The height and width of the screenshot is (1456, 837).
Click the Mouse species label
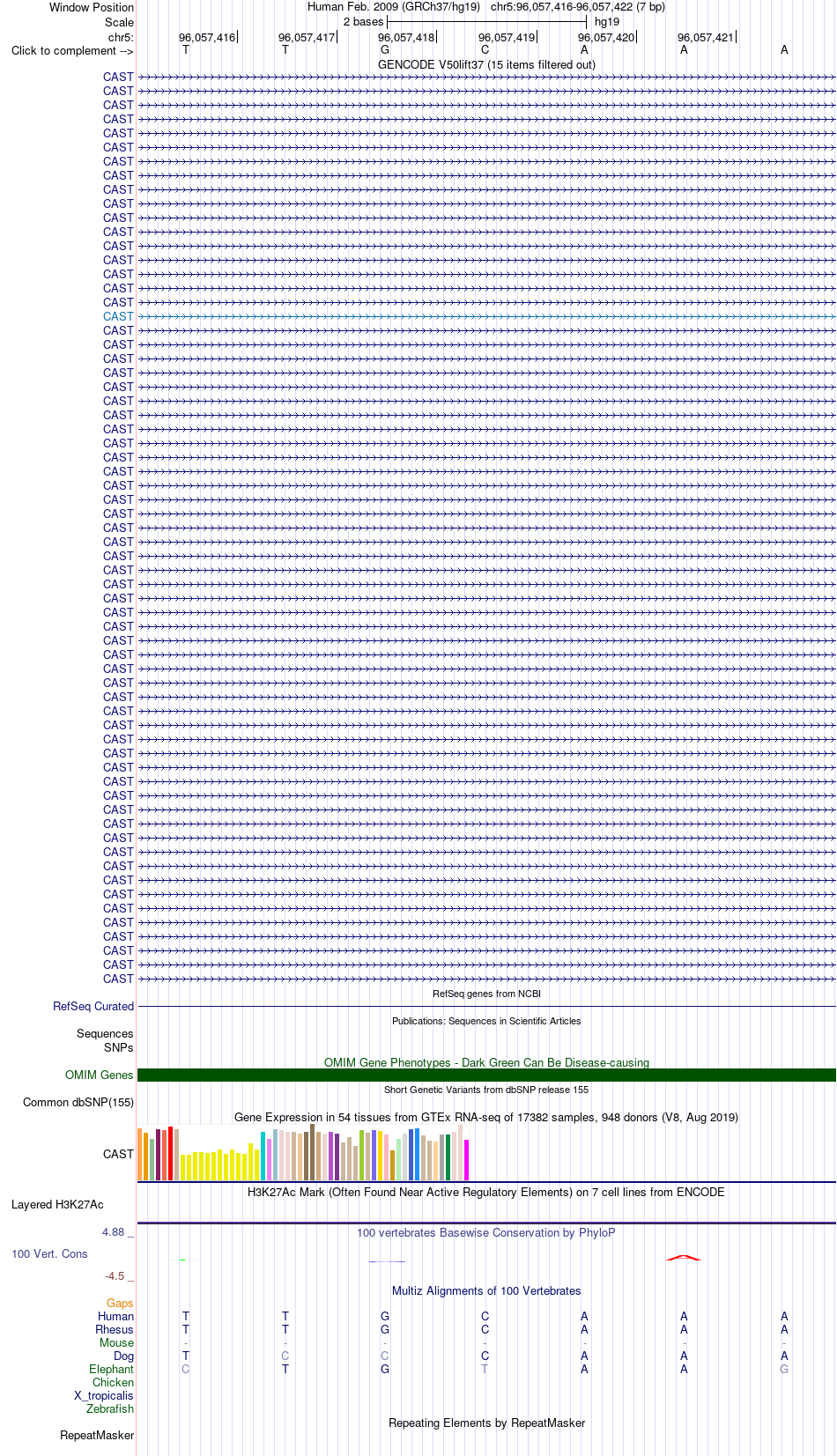pos(116,1342)
